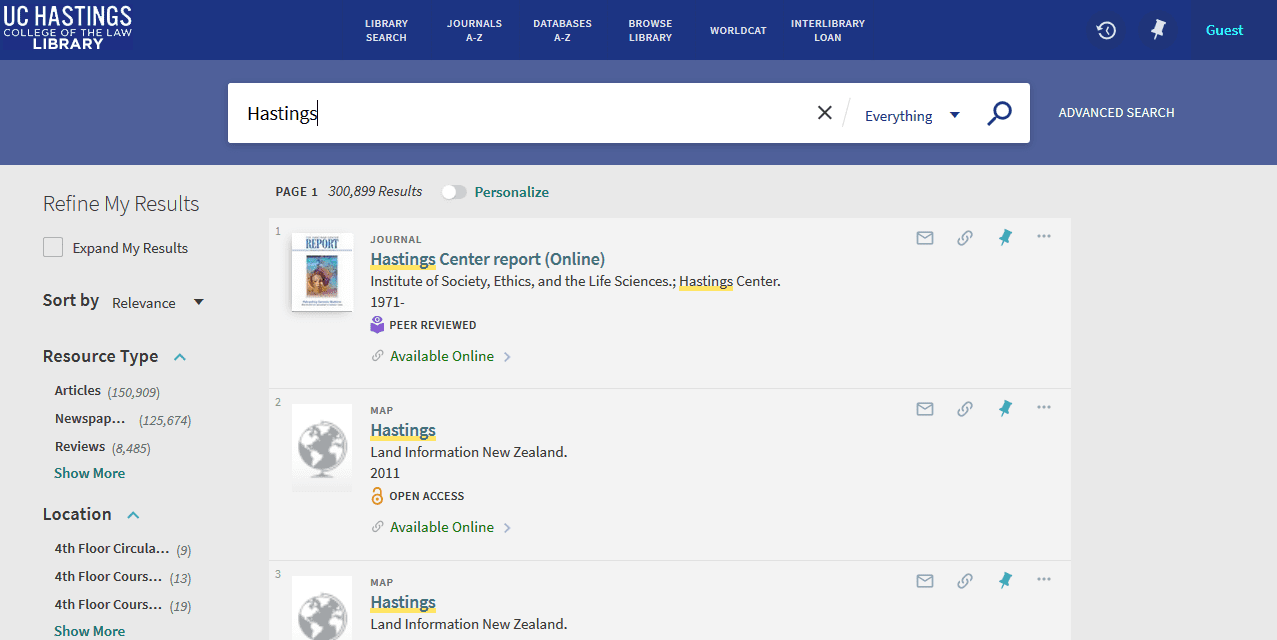Click the Advanced Search link
This screenshot has width=1277, height=640.
click(x=1116, y=113)
